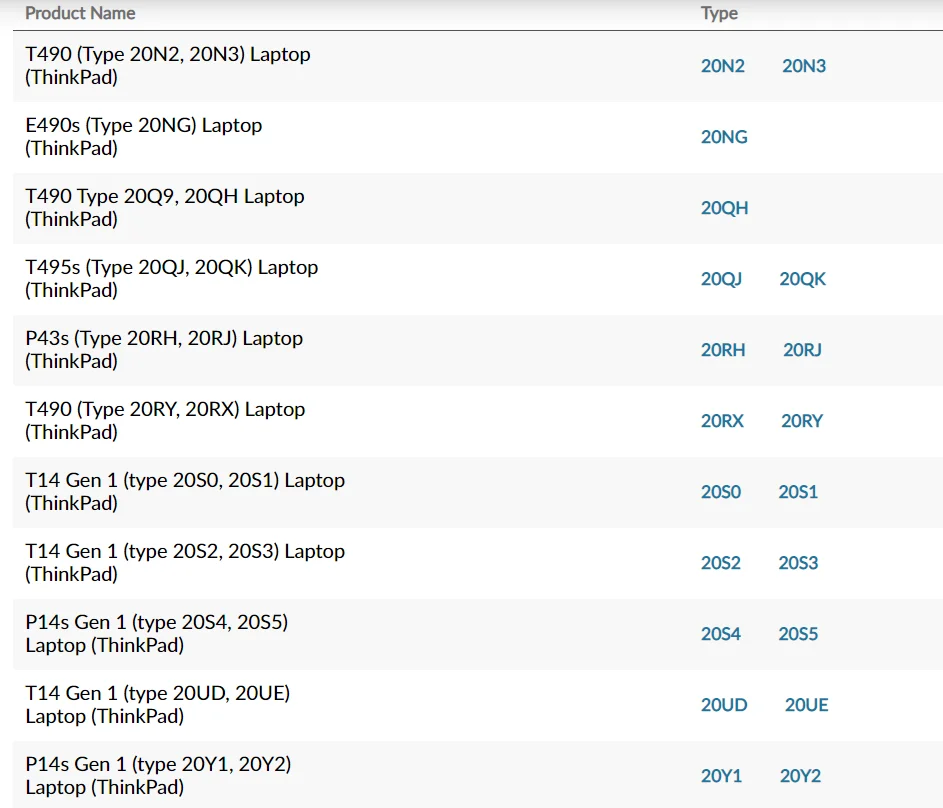Viewport: 943px width, 808px height.
Task: Select the P14s Gen 1 (type 20Y1, 20Y2) row
Action: point(478,775)
